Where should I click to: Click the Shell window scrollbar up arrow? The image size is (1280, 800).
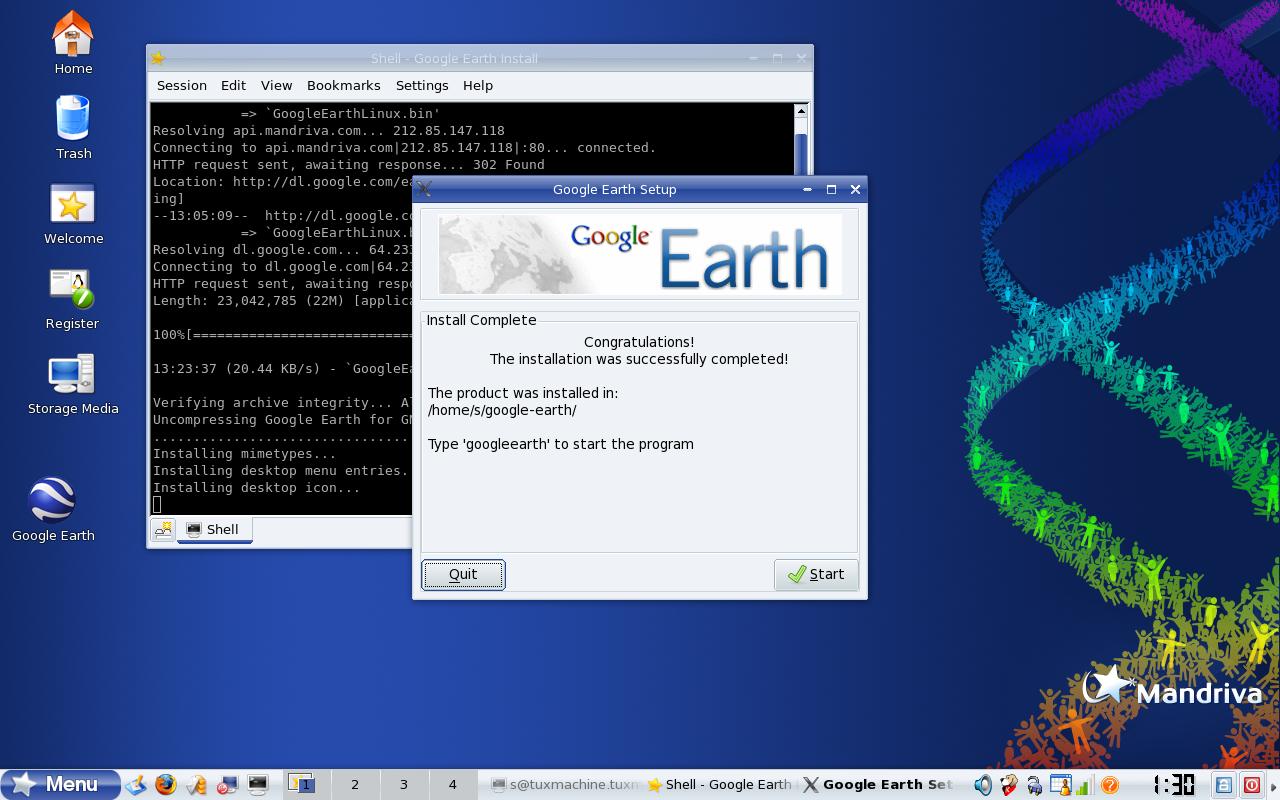point(801,112)
